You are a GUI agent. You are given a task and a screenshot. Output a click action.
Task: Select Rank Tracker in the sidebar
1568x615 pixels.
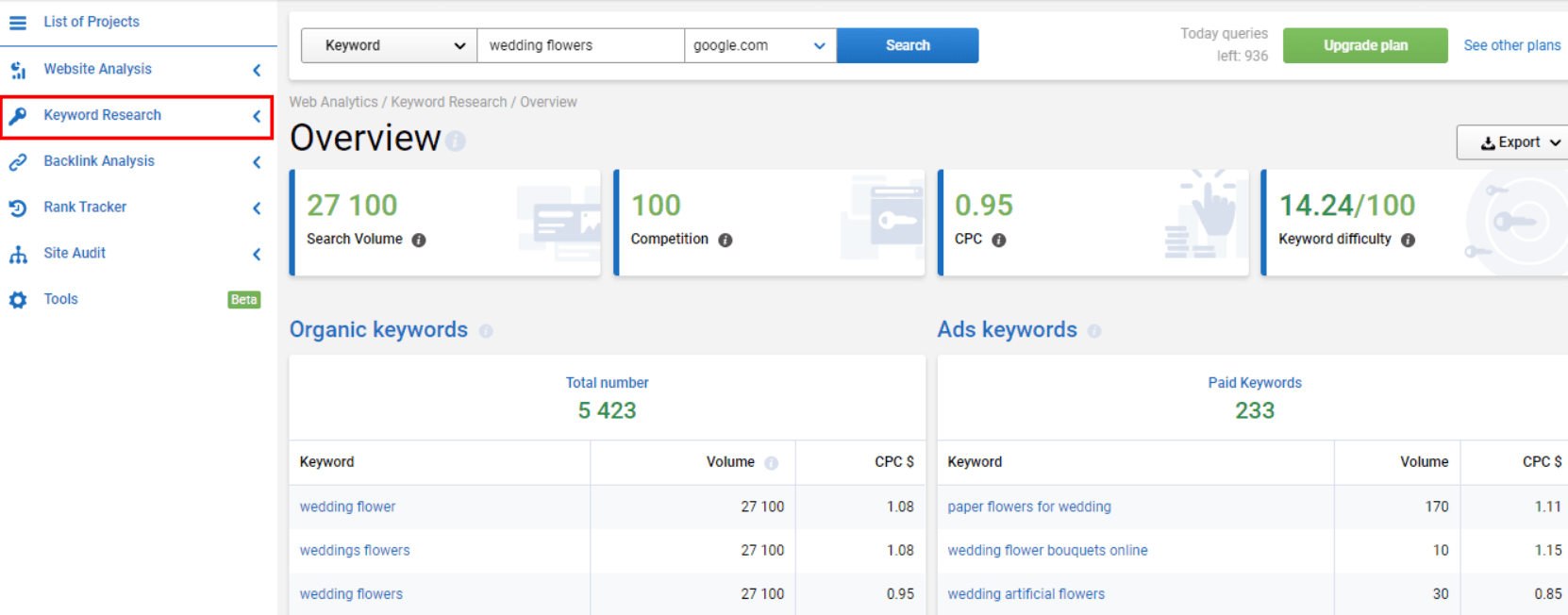(x=85, y=208)
